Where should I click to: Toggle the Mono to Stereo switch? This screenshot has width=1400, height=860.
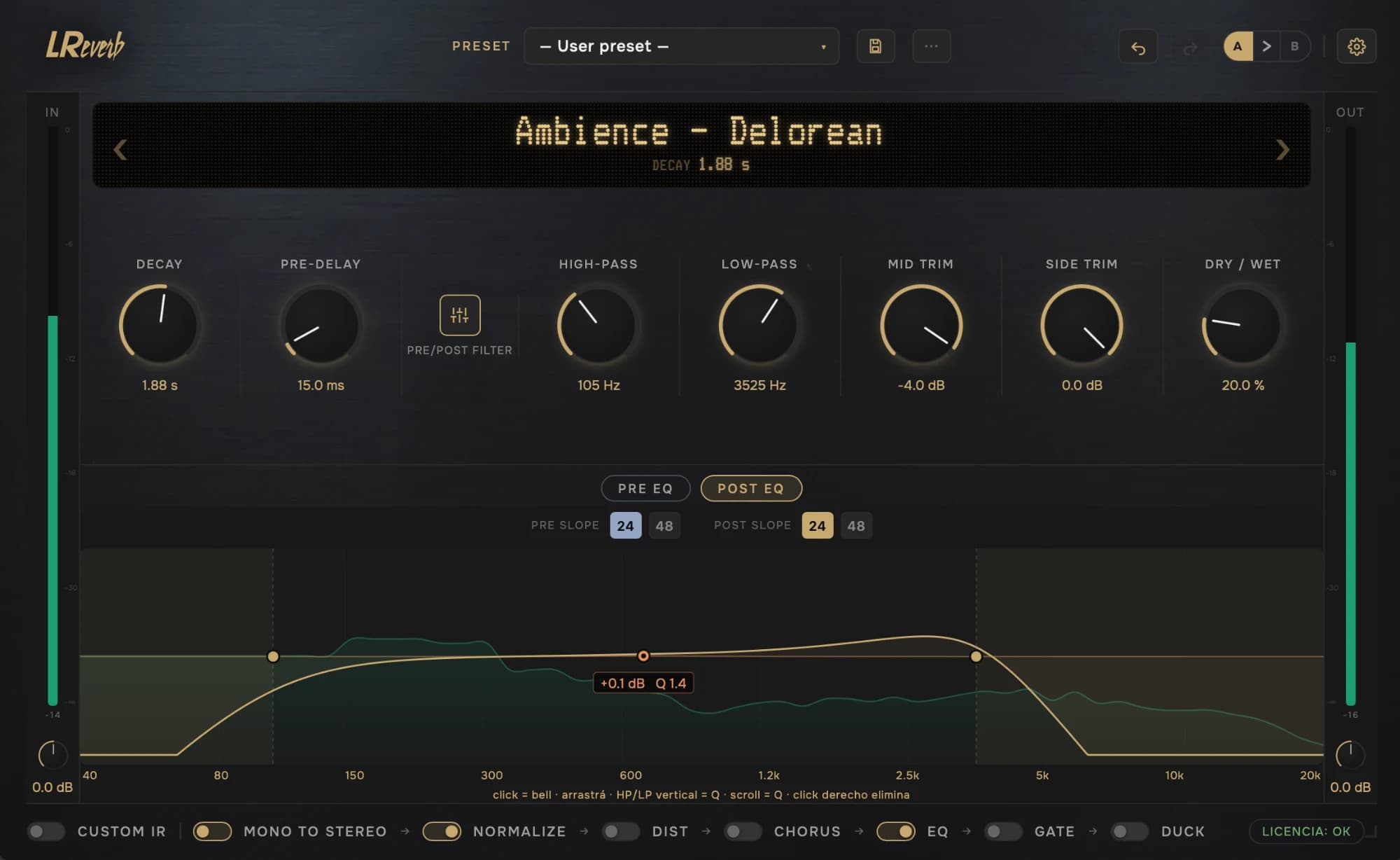(x=212, y=831)
